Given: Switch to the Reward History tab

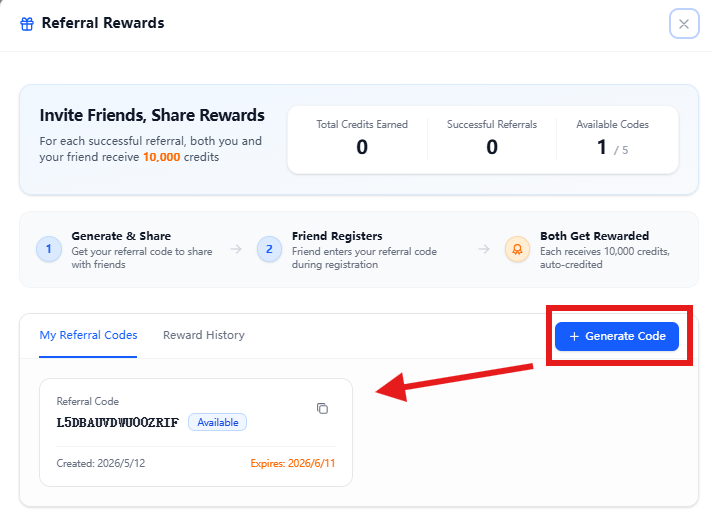Looking at the screenshot, I should coord(204,335).
